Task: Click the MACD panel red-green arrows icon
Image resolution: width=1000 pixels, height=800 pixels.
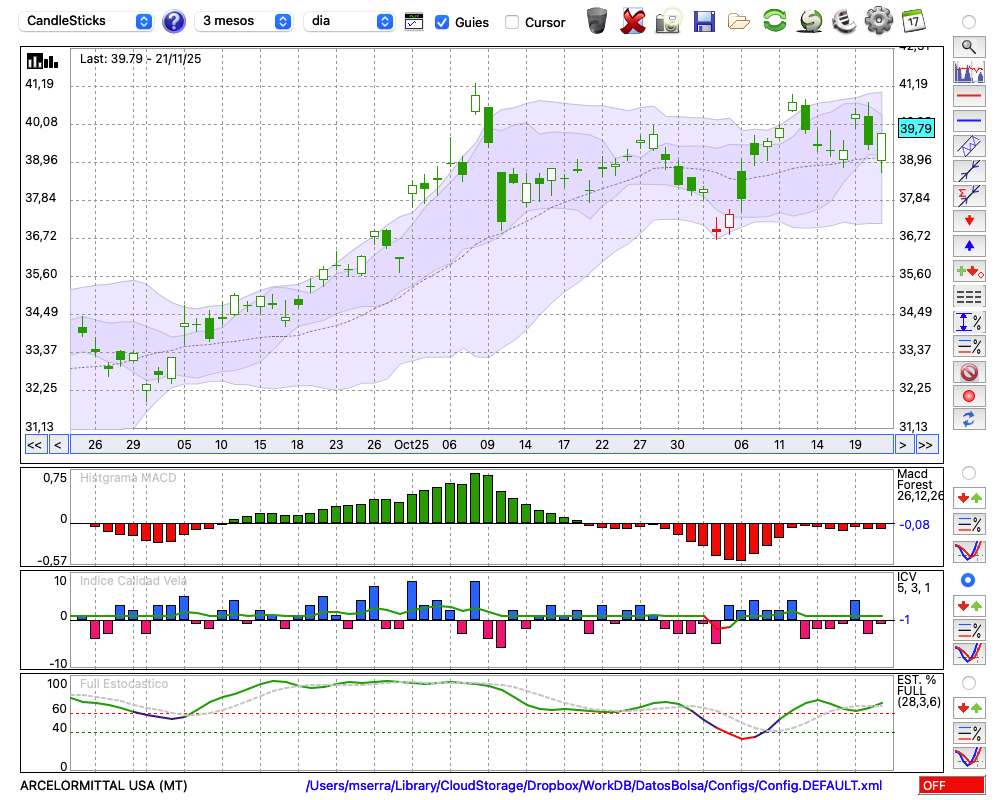Action: 969,498
